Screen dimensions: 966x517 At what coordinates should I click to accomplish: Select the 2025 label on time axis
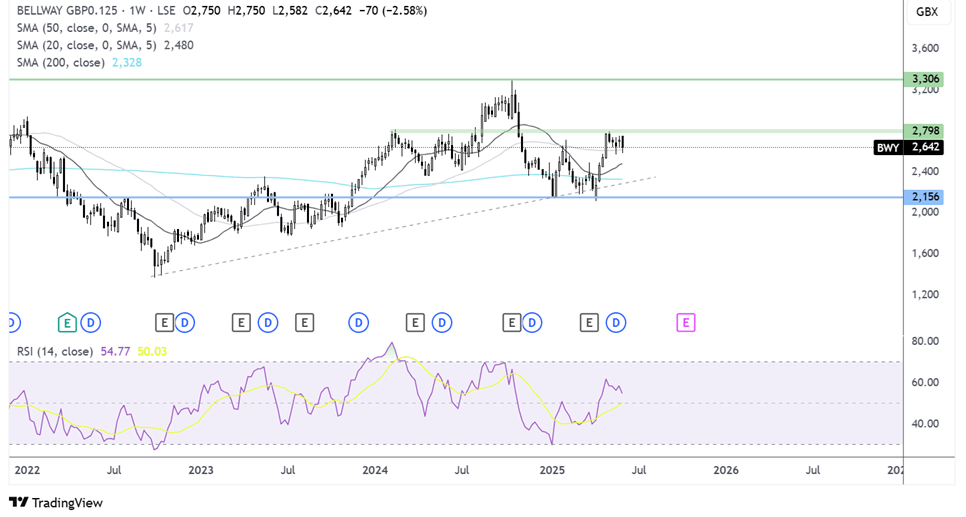point(552,470)
